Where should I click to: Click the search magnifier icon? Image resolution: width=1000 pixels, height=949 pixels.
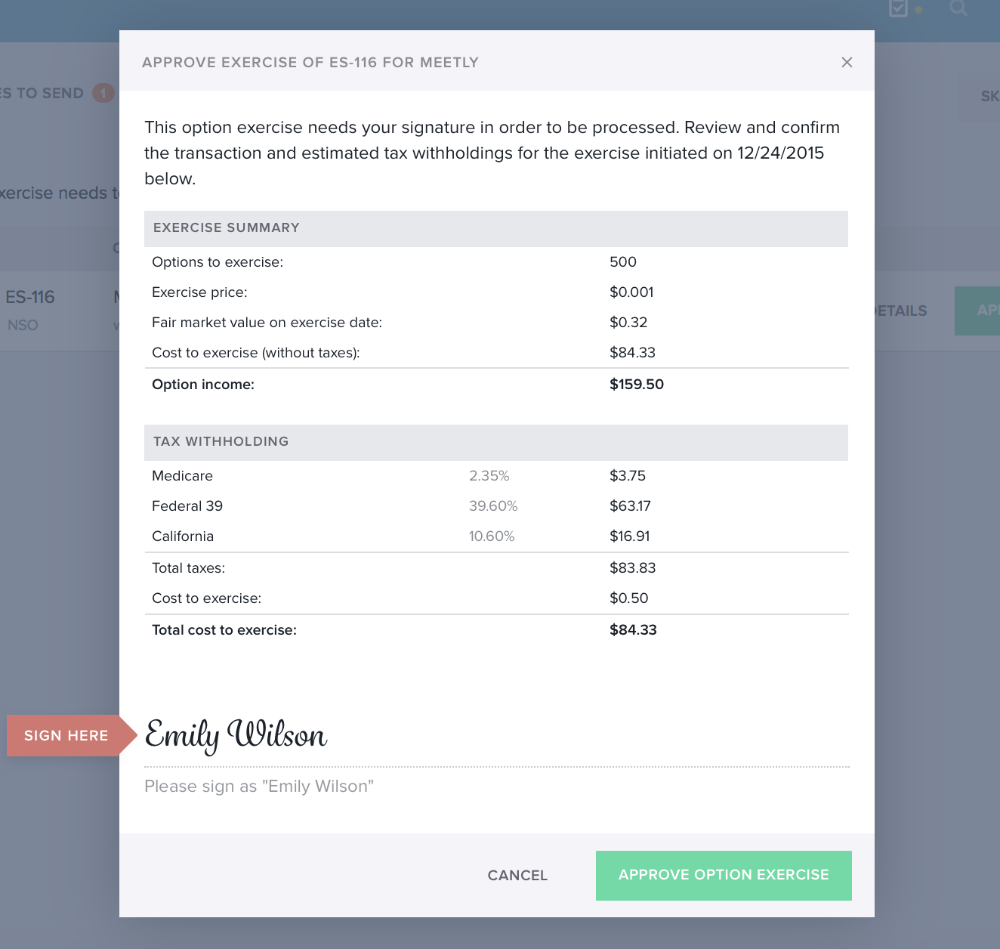958,8
